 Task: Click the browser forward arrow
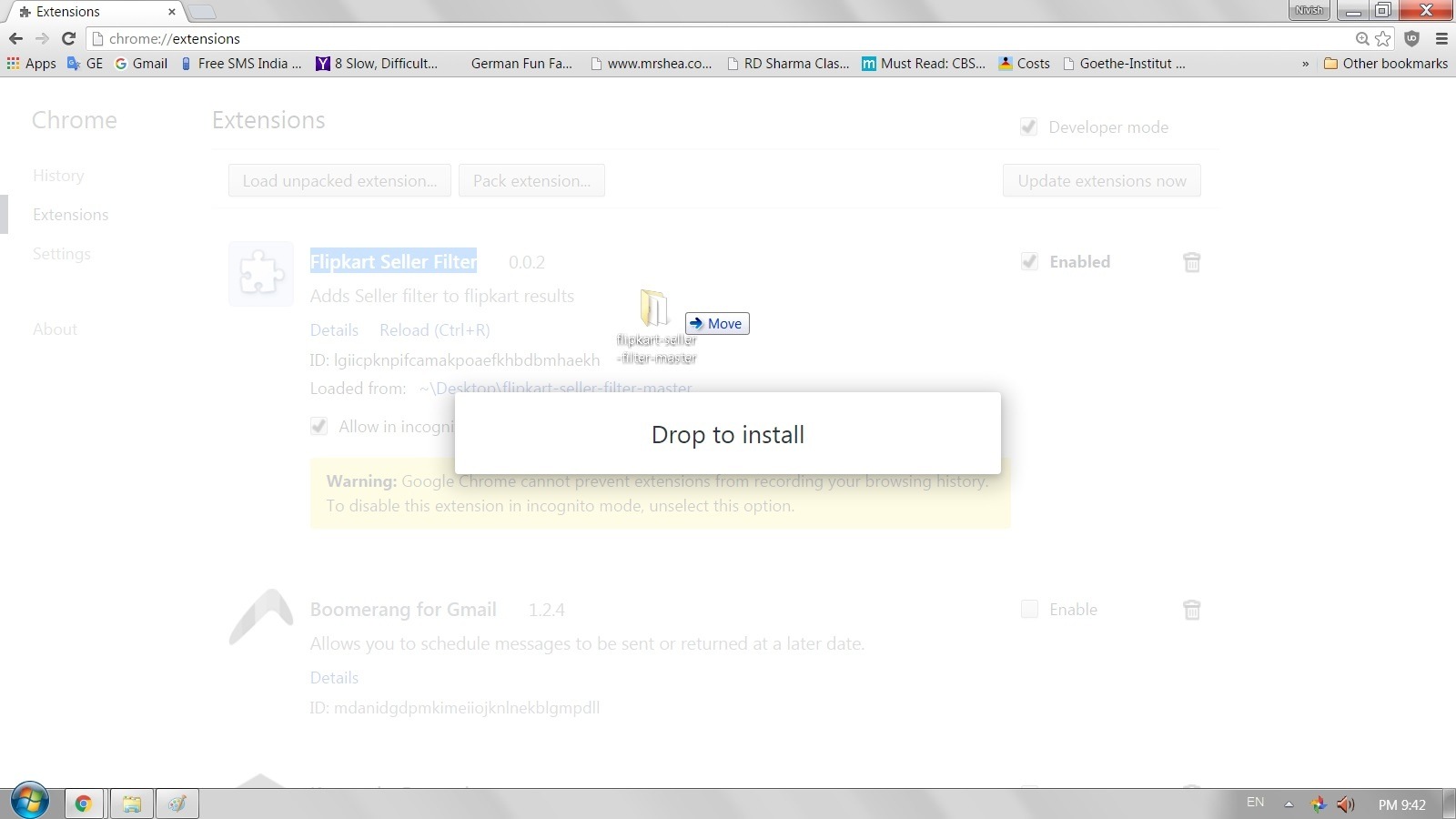tap(42, 38)
